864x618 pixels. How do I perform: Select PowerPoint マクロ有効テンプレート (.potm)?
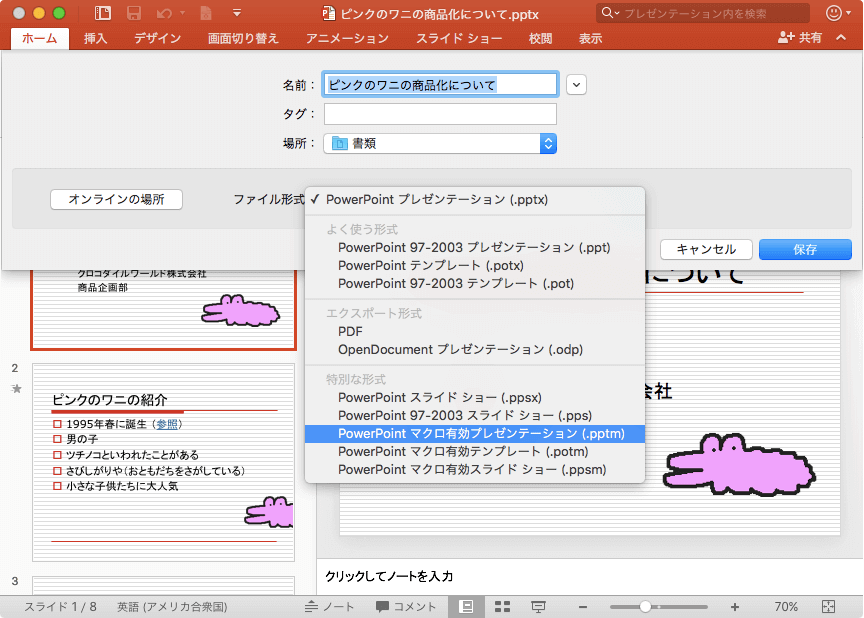coord(474,452)
